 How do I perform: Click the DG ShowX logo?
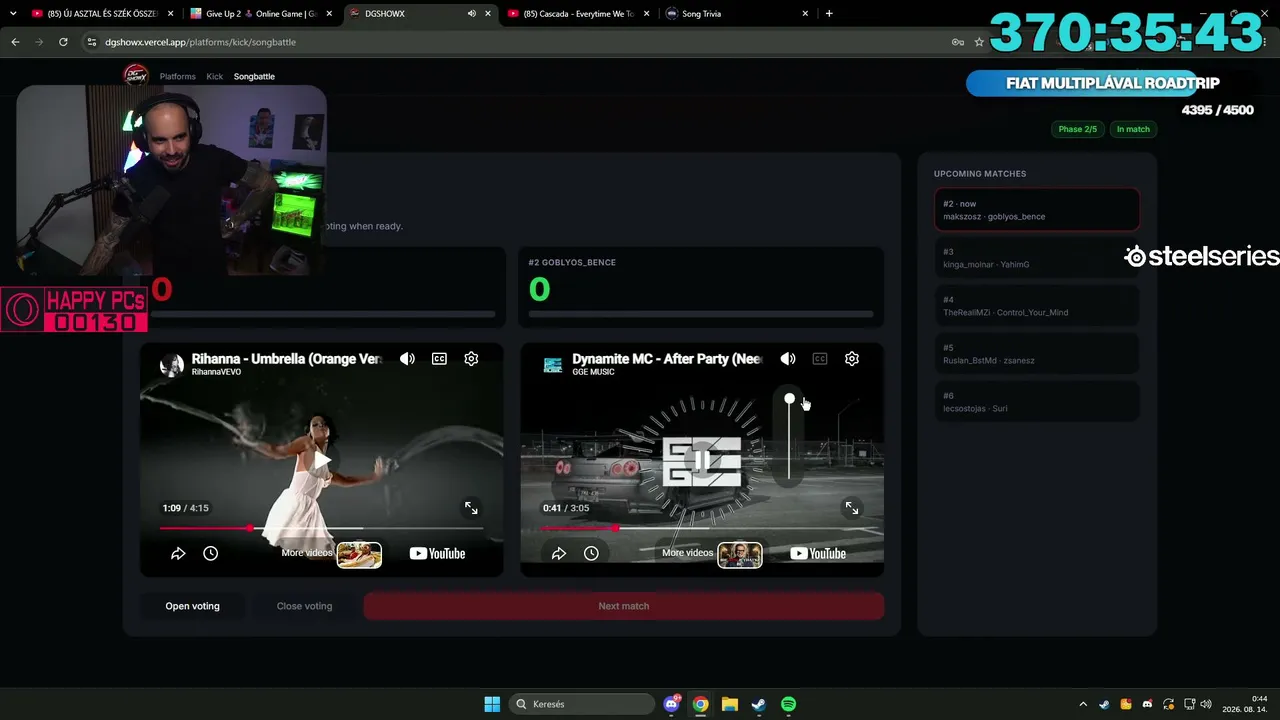click(136, 76)
